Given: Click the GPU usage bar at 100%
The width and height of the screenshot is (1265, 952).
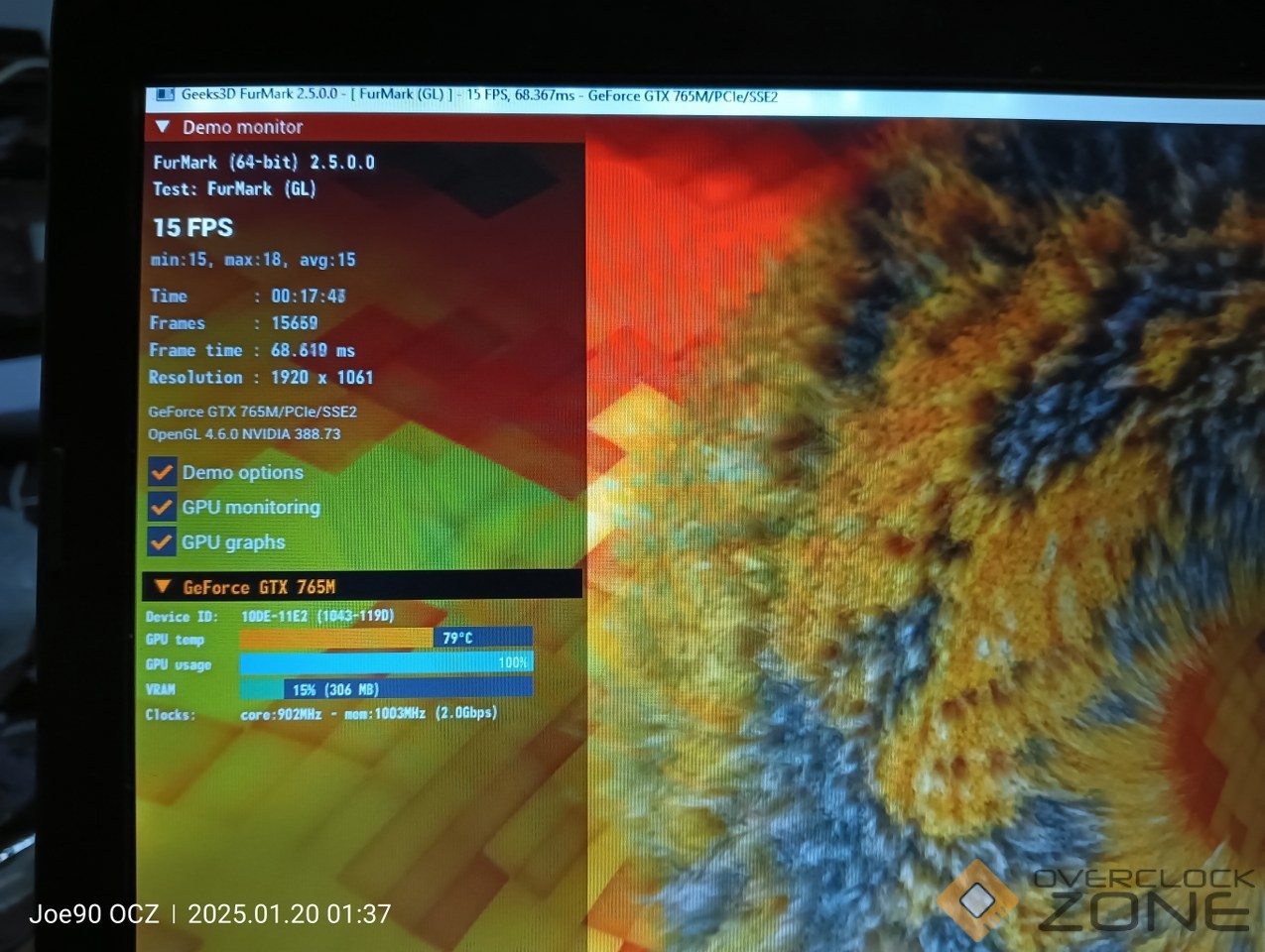Looking at the screenshot, I should coord(386,662).
